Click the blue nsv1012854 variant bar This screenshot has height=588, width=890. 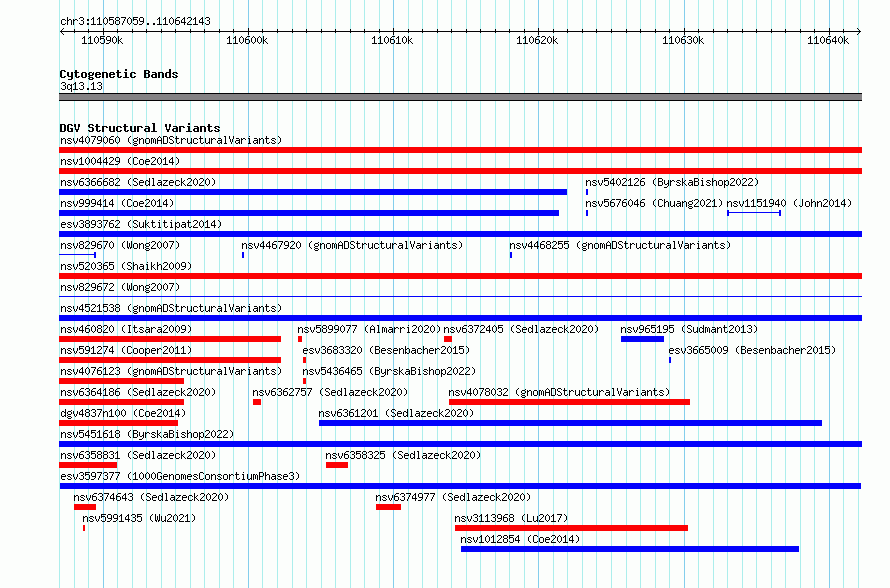630,549
